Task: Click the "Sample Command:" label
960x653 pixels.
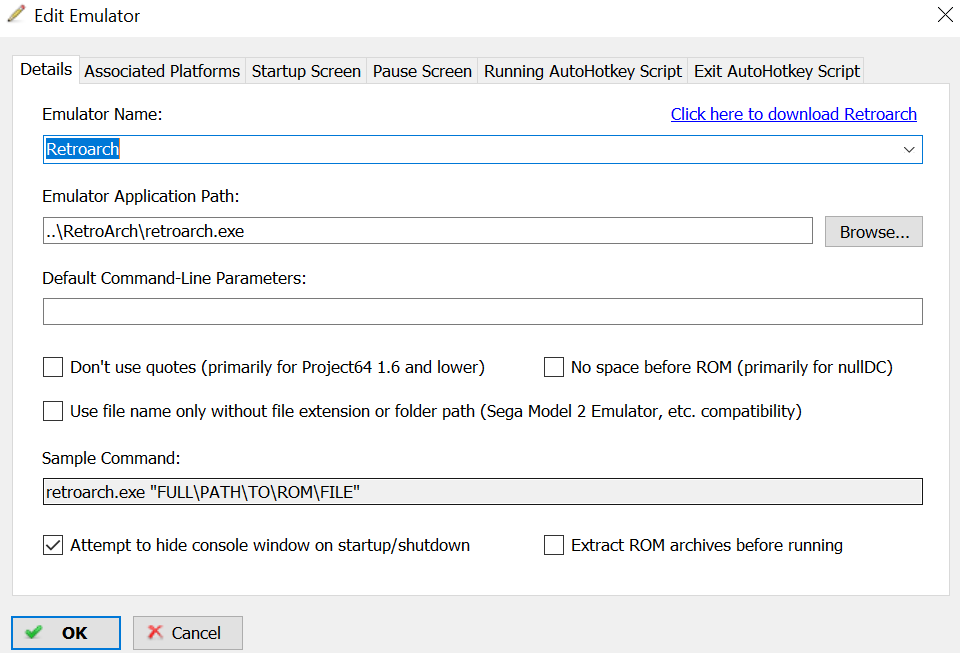Action: pos(111,458)
